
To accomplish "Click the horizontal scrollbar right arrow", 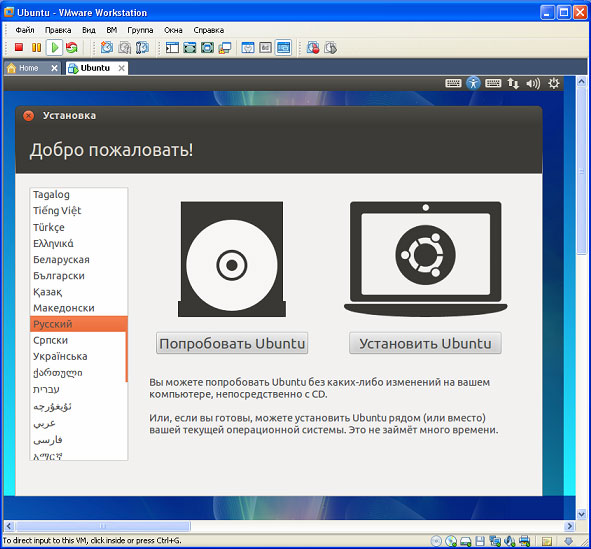I will [570, 526].
